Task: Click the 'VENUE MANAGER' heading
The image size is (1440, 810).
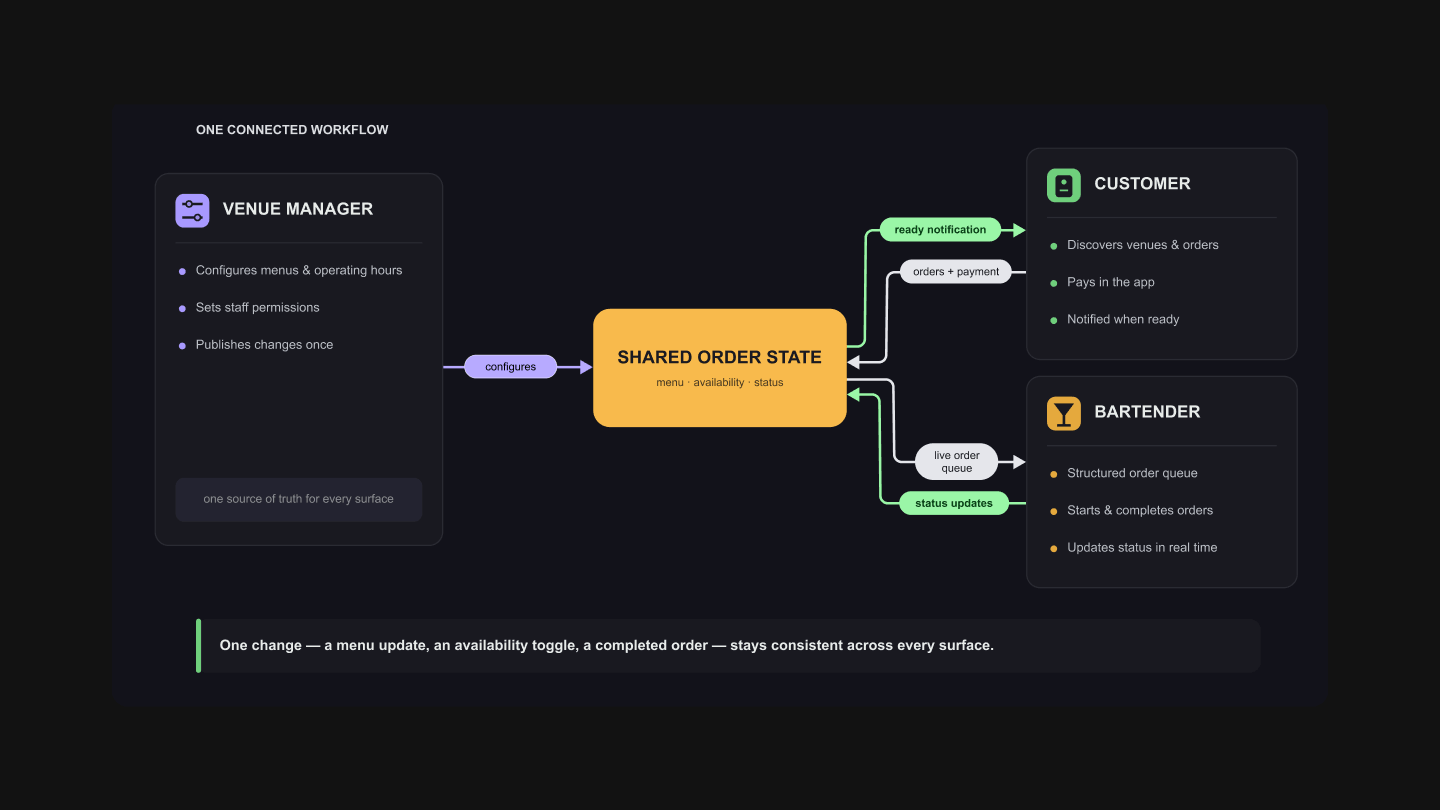Action: click(298, 209)
